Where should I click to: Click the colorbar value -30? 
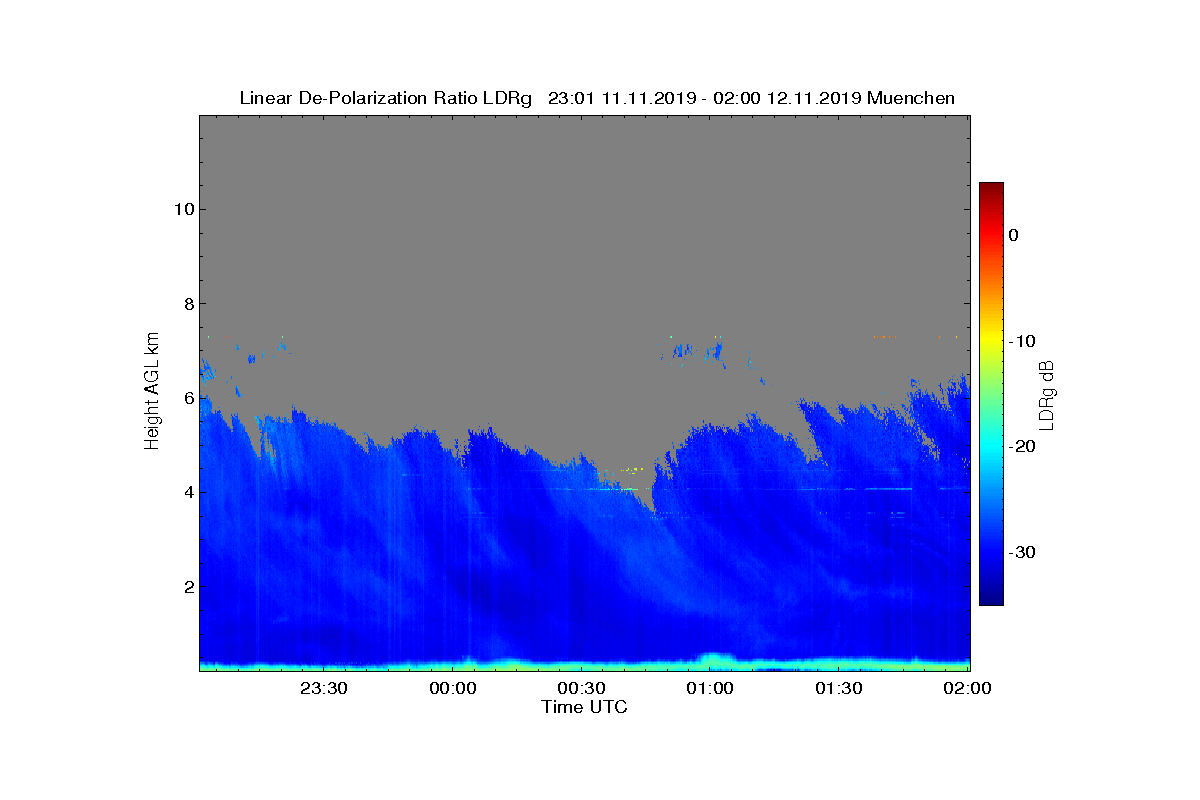[x=1021, y=552]
